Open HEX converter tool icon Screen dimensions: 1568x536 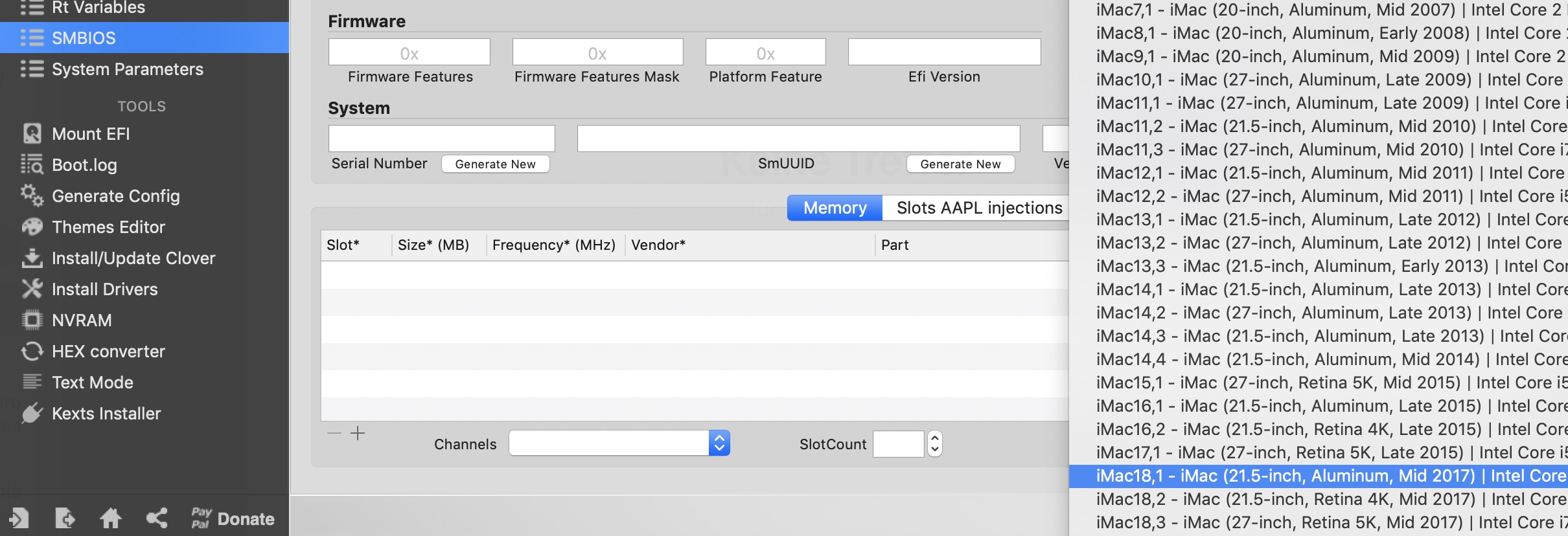(x=32, y=351)
